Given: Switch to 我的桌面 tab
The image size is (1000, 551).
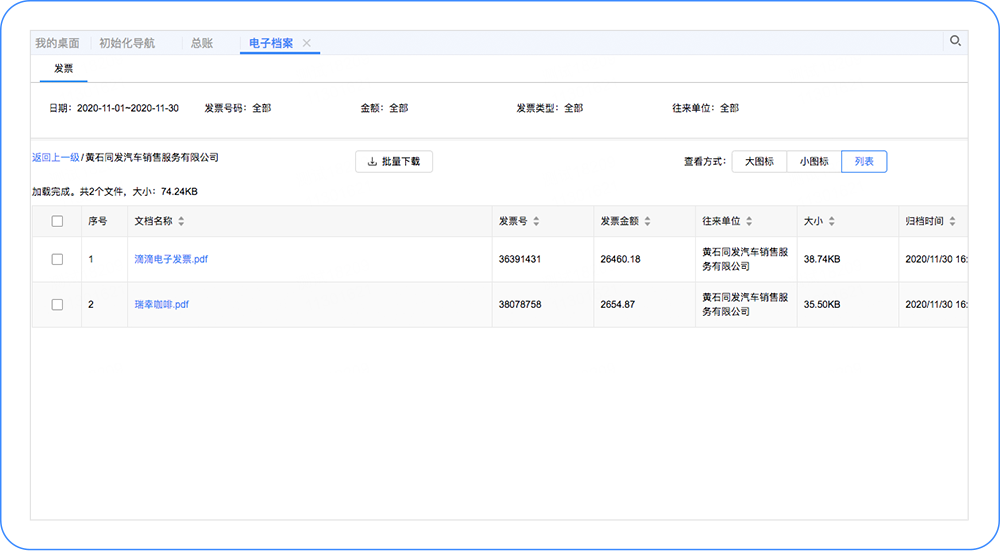Looking at the screenshot, I should pos(57,43).
